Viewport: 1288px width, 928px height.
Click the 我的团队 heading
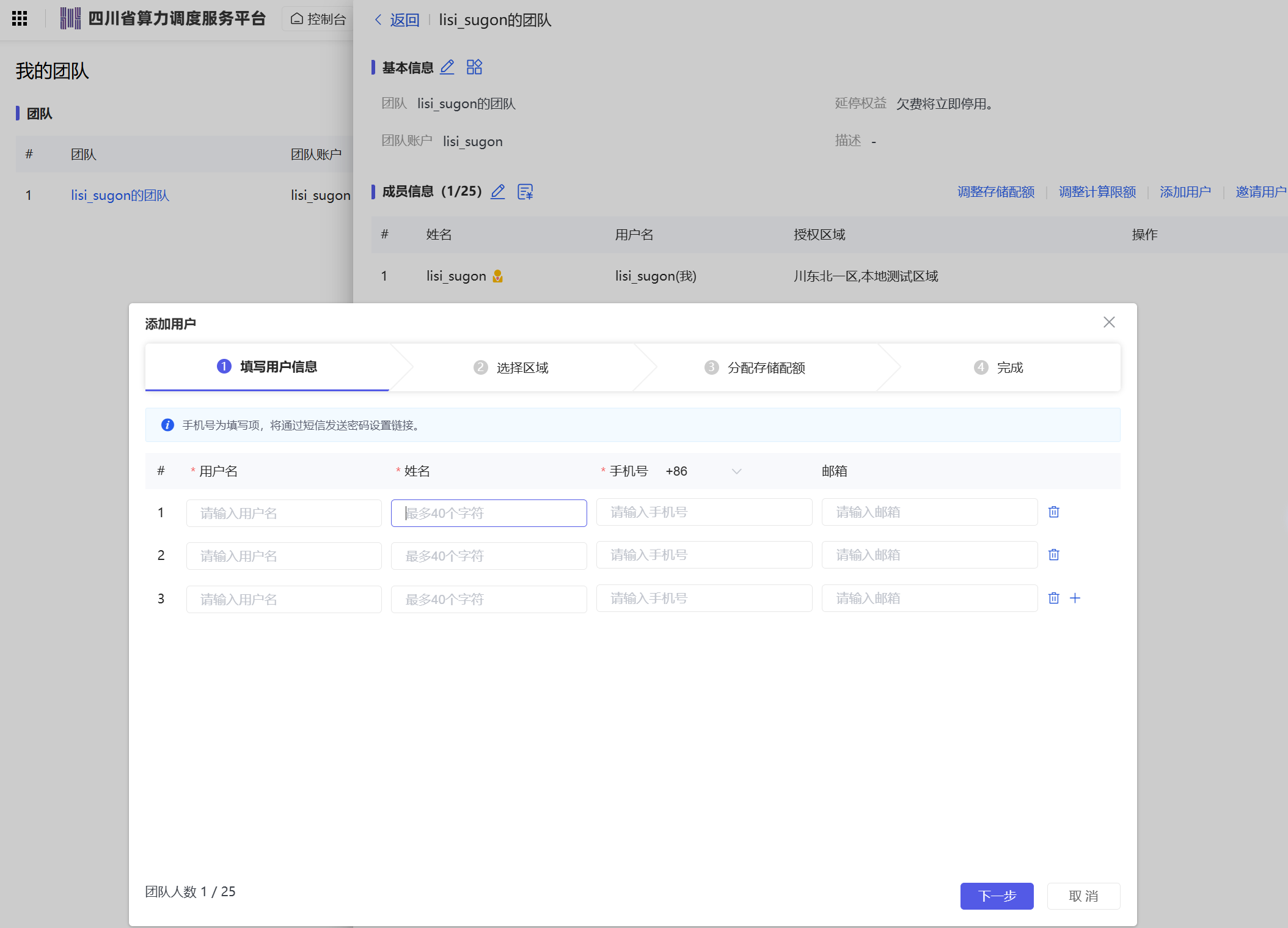pos(52,71)
